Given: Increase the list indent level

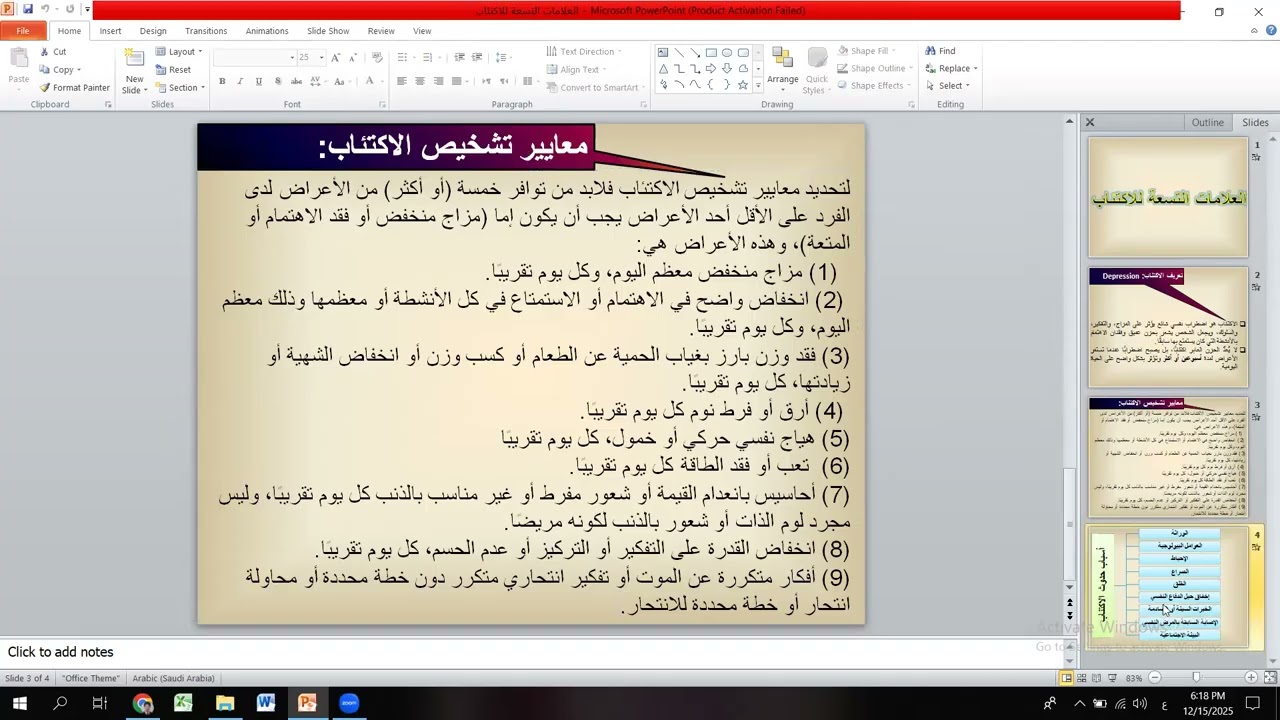Looking at the screenshot, I should click(477, 57).
